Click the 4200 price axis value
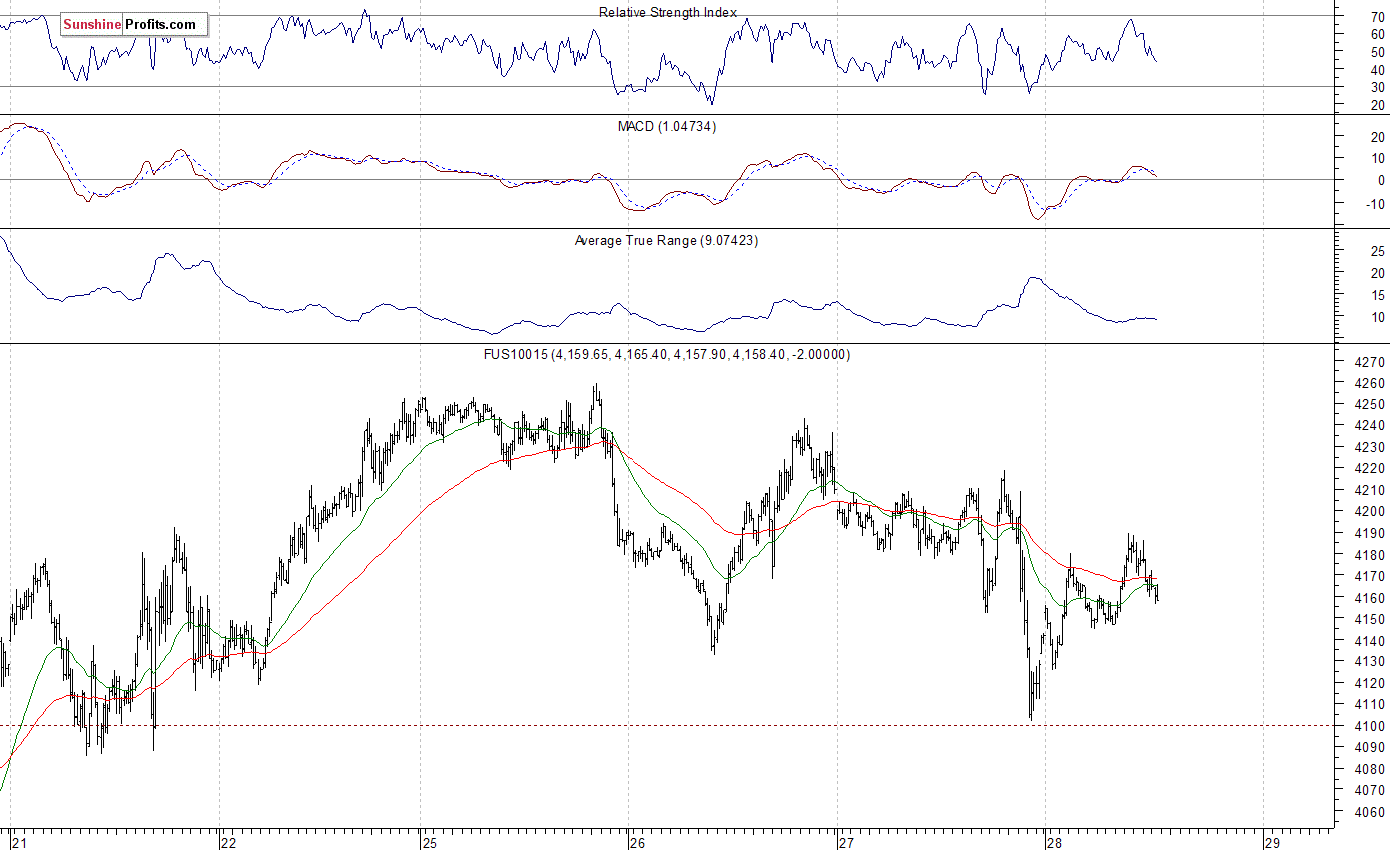 (x=1372, y=512)
